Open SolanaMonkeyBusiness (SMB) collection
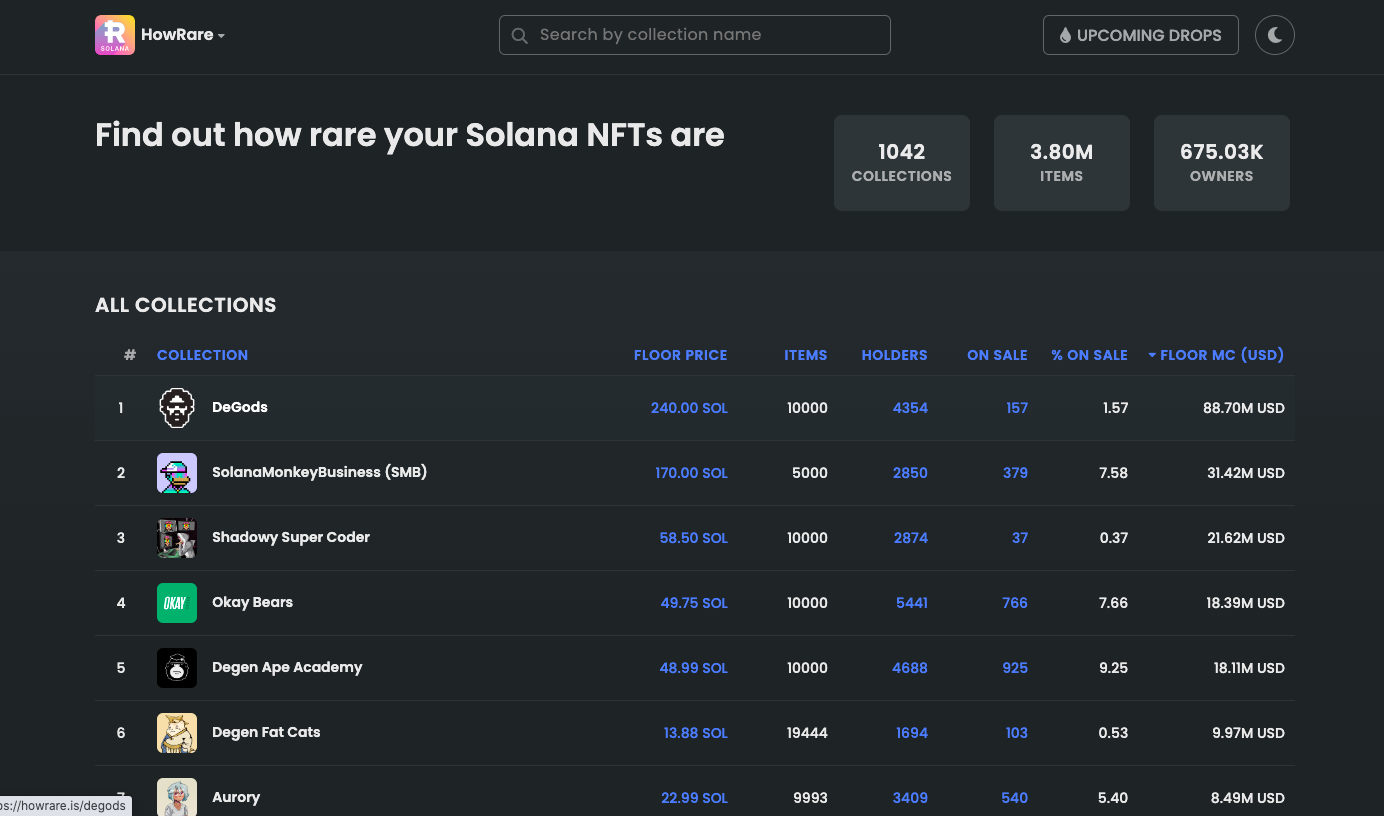Image resolution: width=1384 pixels, height=816 pixels. [x=319, y=472]
